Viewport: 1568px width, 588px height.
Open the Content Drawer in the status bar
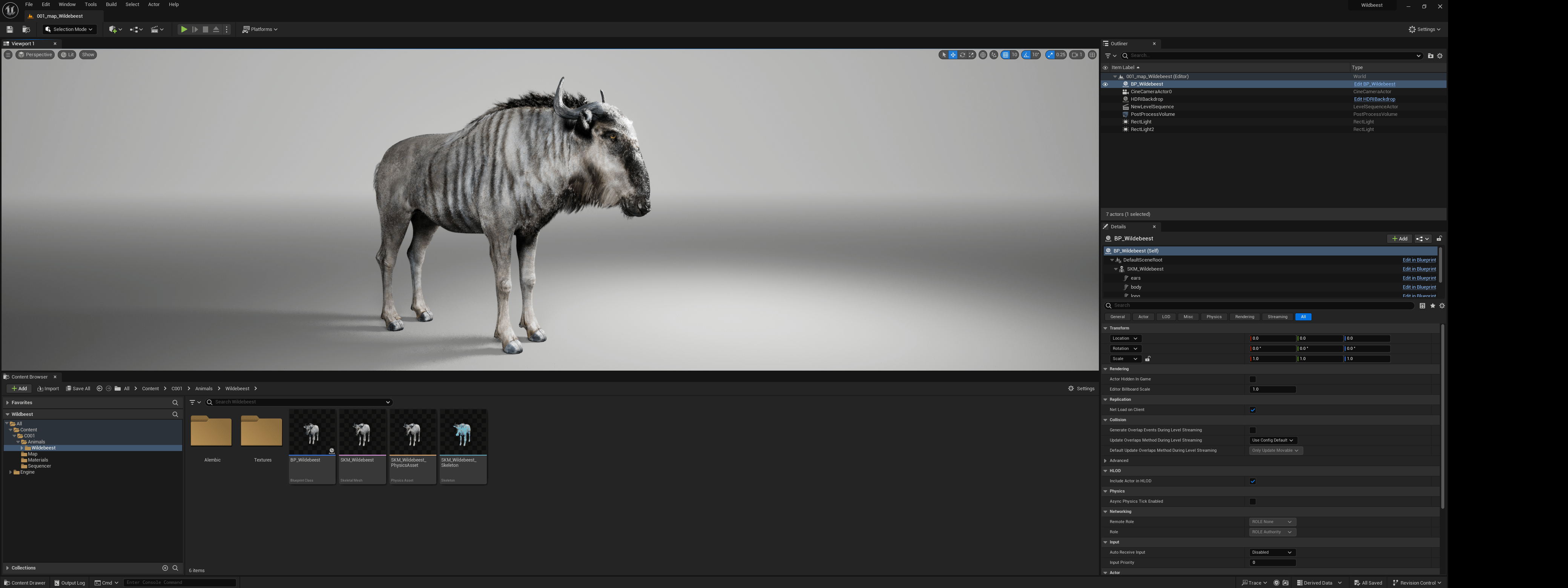(25, 583)
